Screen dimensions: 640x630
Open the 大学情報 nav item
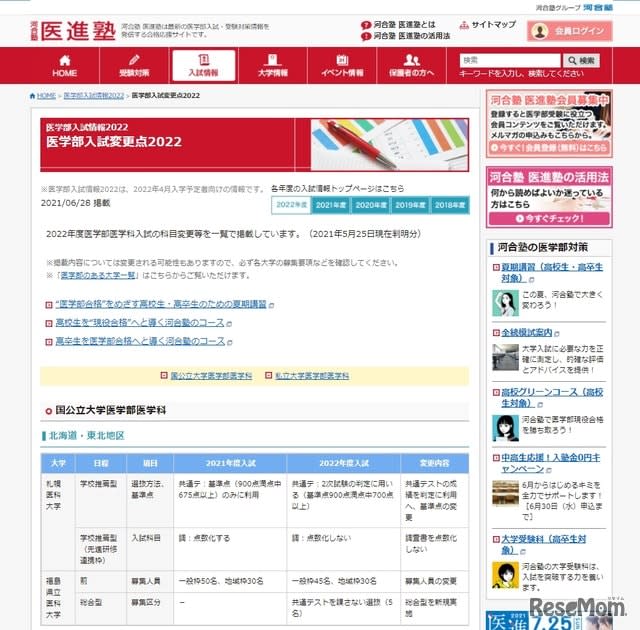tap(273, 66)
